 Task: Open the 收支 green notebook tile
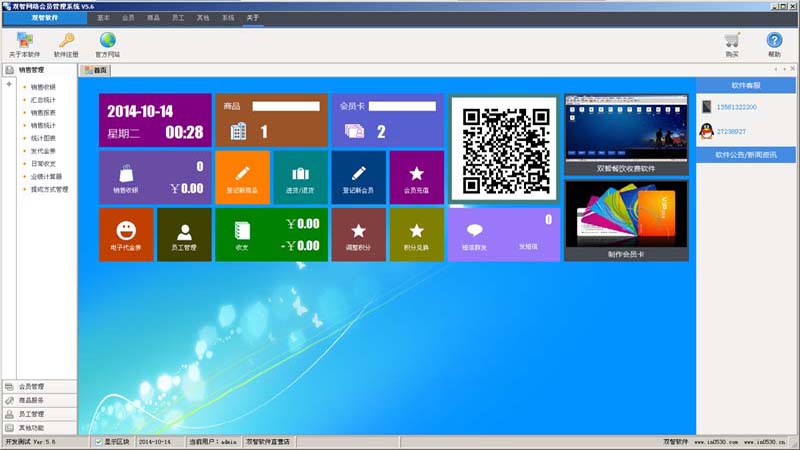271,235
